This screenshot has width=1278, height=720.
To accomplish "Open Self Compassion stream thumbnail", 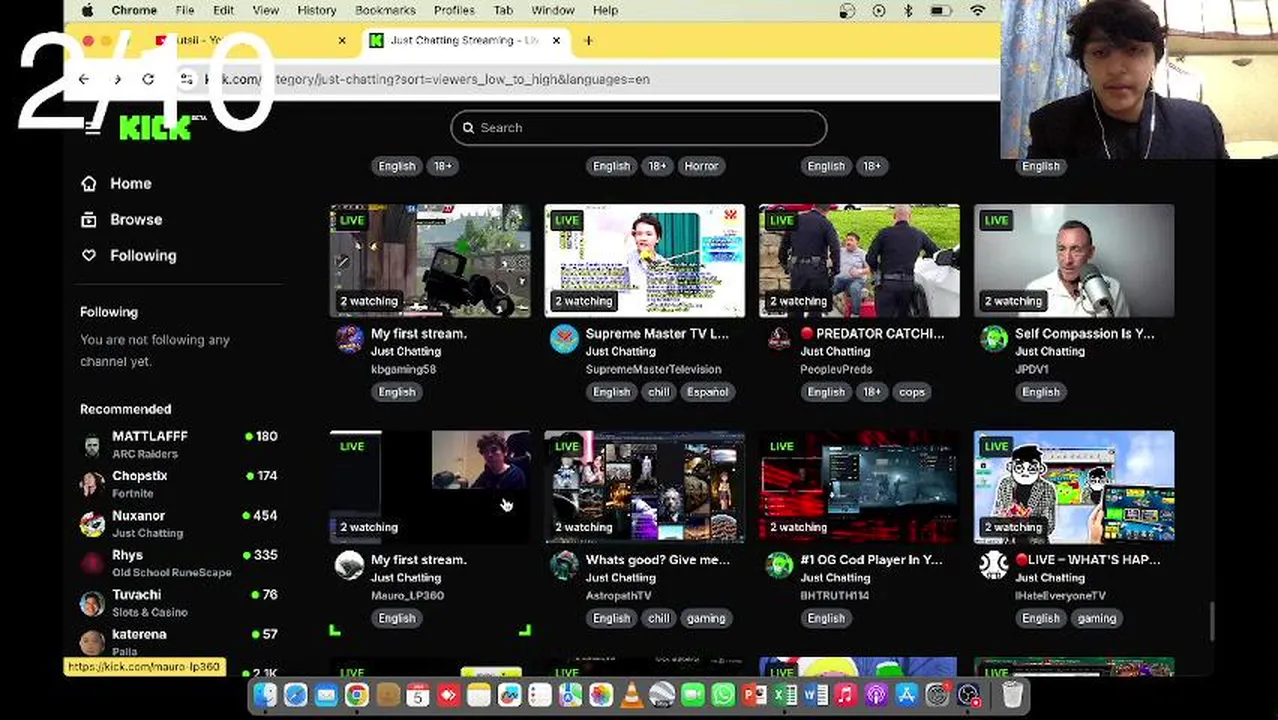I will (x=1074, y=261).
